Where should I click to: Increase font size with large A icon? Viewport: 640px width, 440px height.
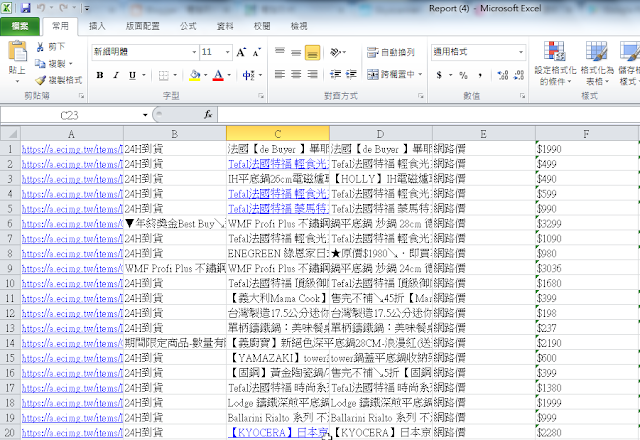pyautogui.click(x=241, y=52)
